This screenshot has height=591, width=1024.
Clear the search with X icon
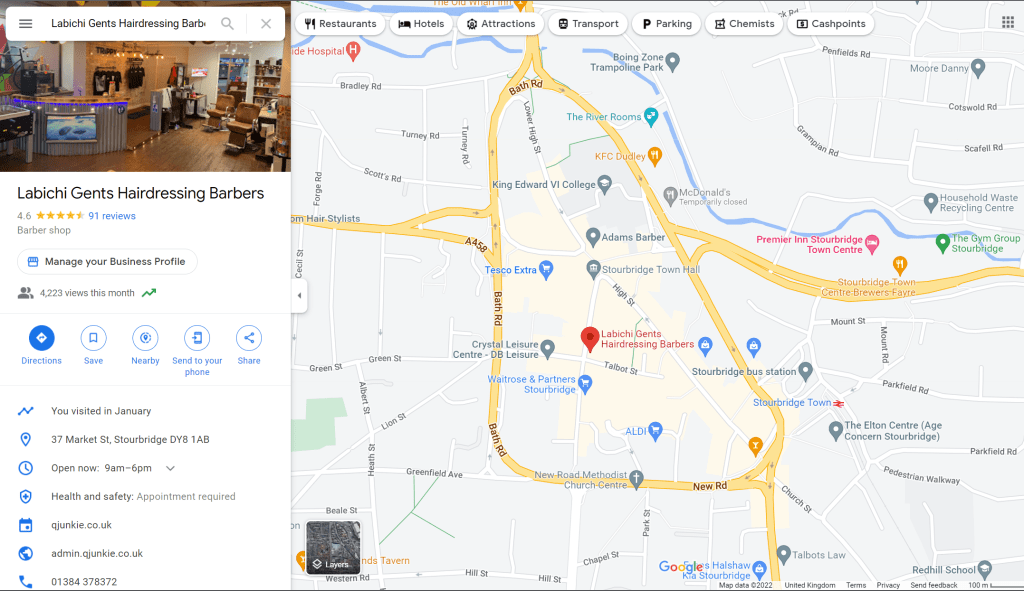coord(266,24)
